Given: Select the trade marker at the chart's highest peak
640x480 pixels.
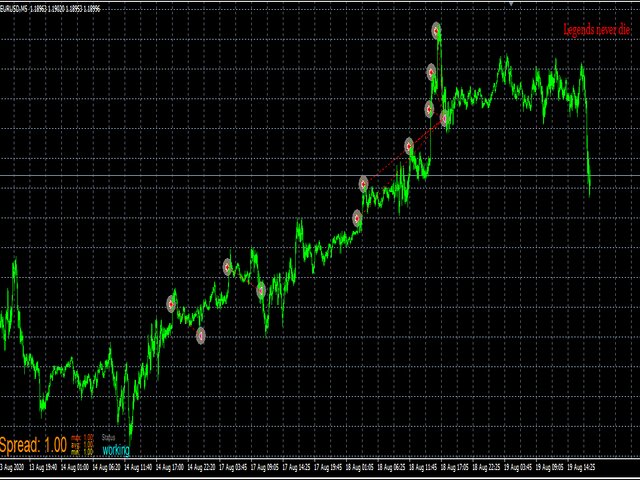Looking at the screenshot, I should (436, 31).
